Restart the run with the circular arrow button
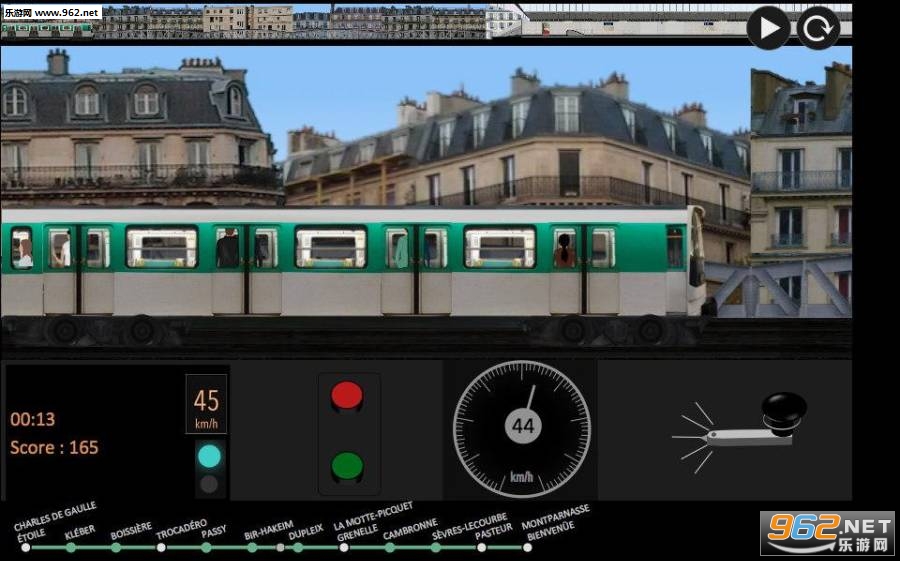The height and width of the screenshot is (561, 900). (x=818, y=28)
